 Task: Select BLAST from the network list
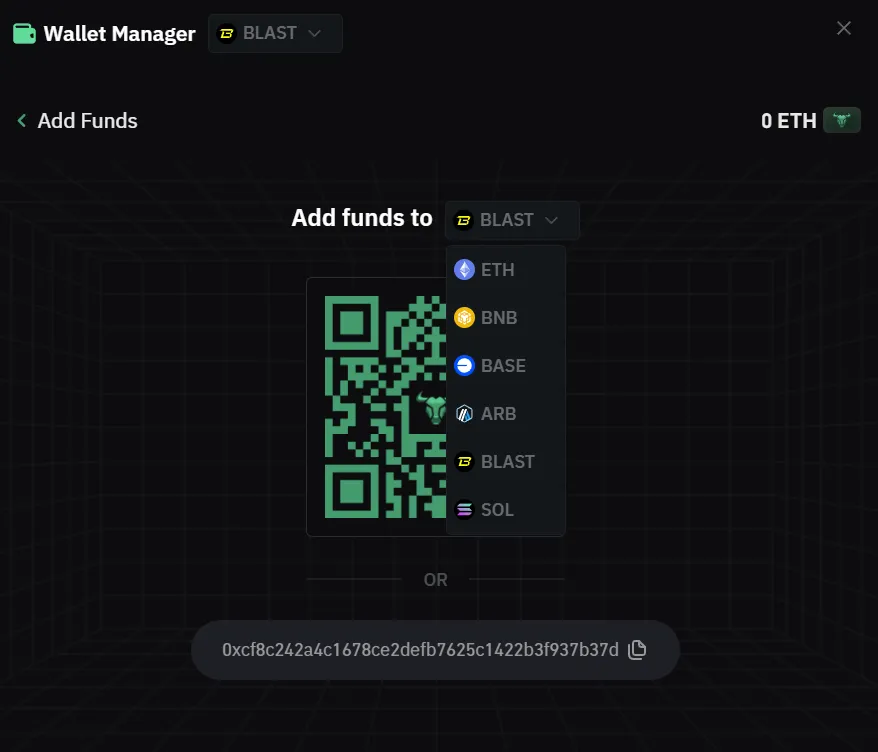pos(506,462)
